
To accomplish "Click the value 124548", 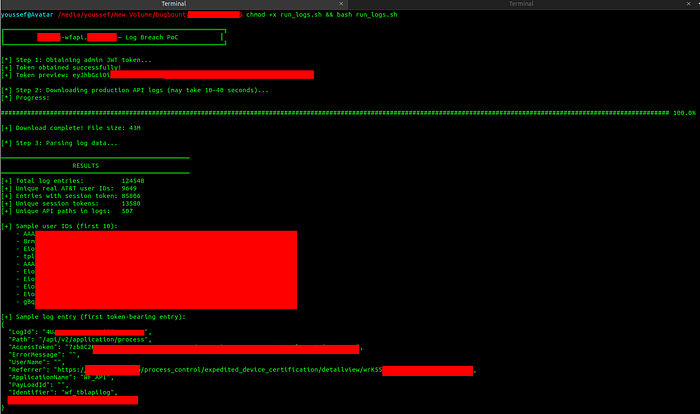I will (x=133, y=181).
